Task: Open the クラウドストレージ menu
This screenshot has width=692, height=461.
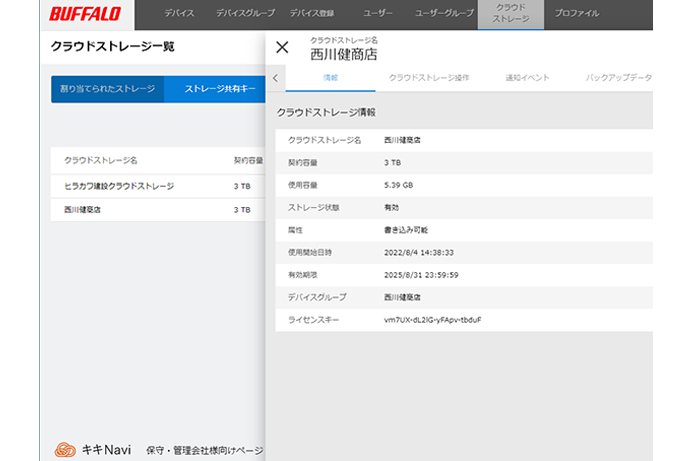Action: [511, 13]
